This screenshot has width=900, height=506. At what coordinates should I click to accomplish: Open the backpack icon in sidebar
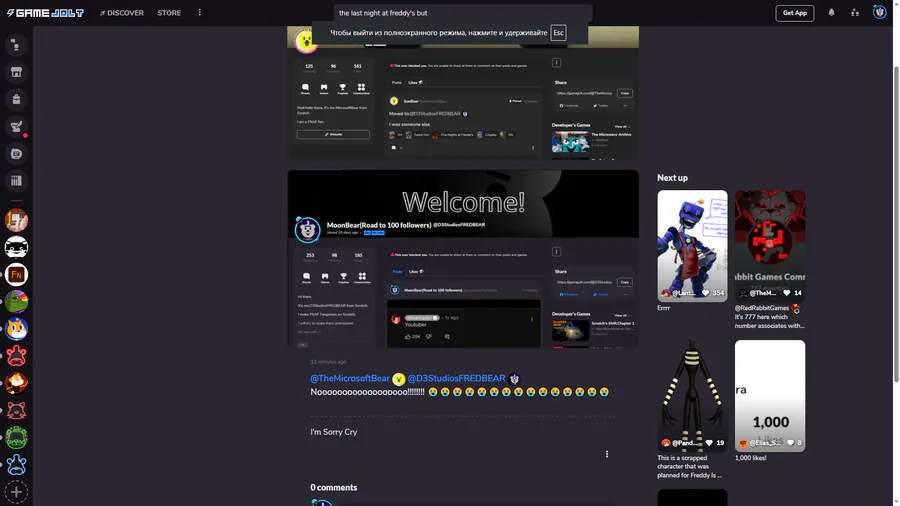point(16,99)
